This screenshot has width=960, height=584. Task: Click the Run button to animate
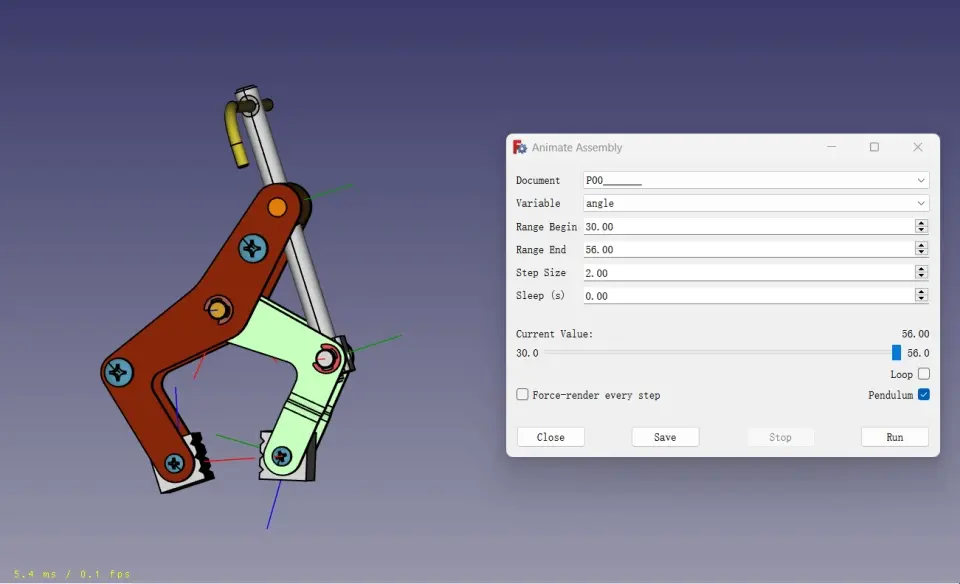click(894, 437)
